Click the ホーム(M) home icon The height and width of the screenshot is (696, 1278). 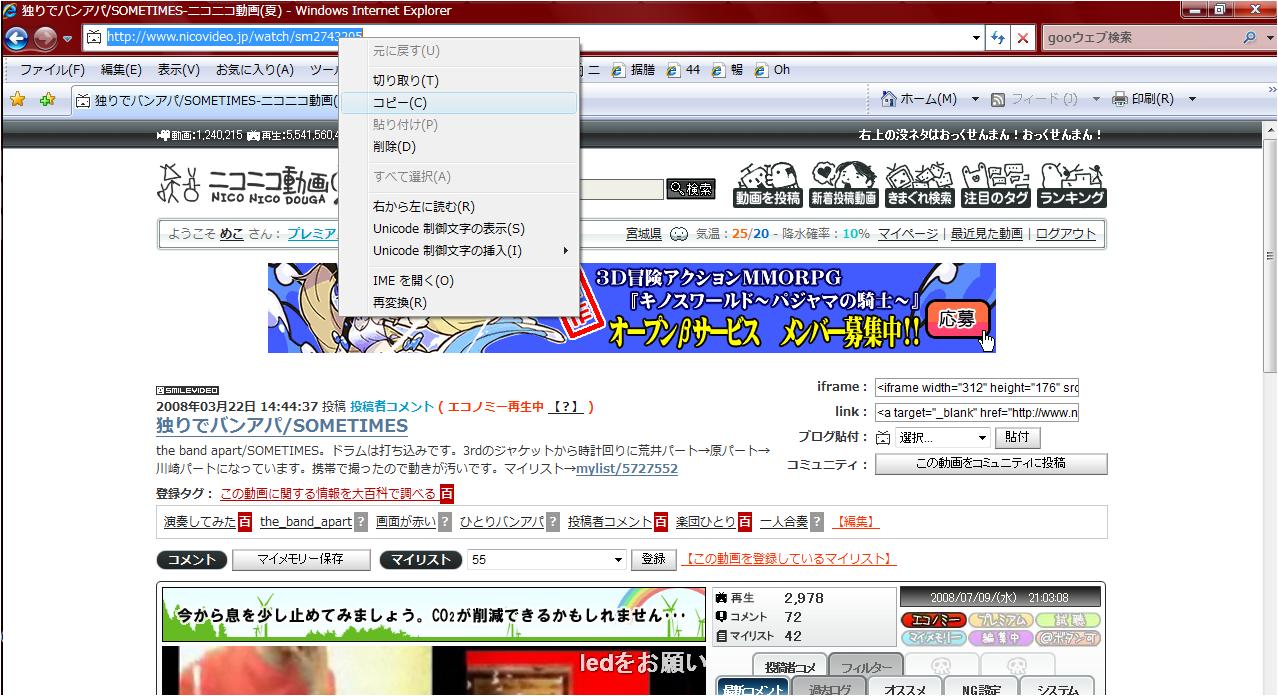[888, 99]
